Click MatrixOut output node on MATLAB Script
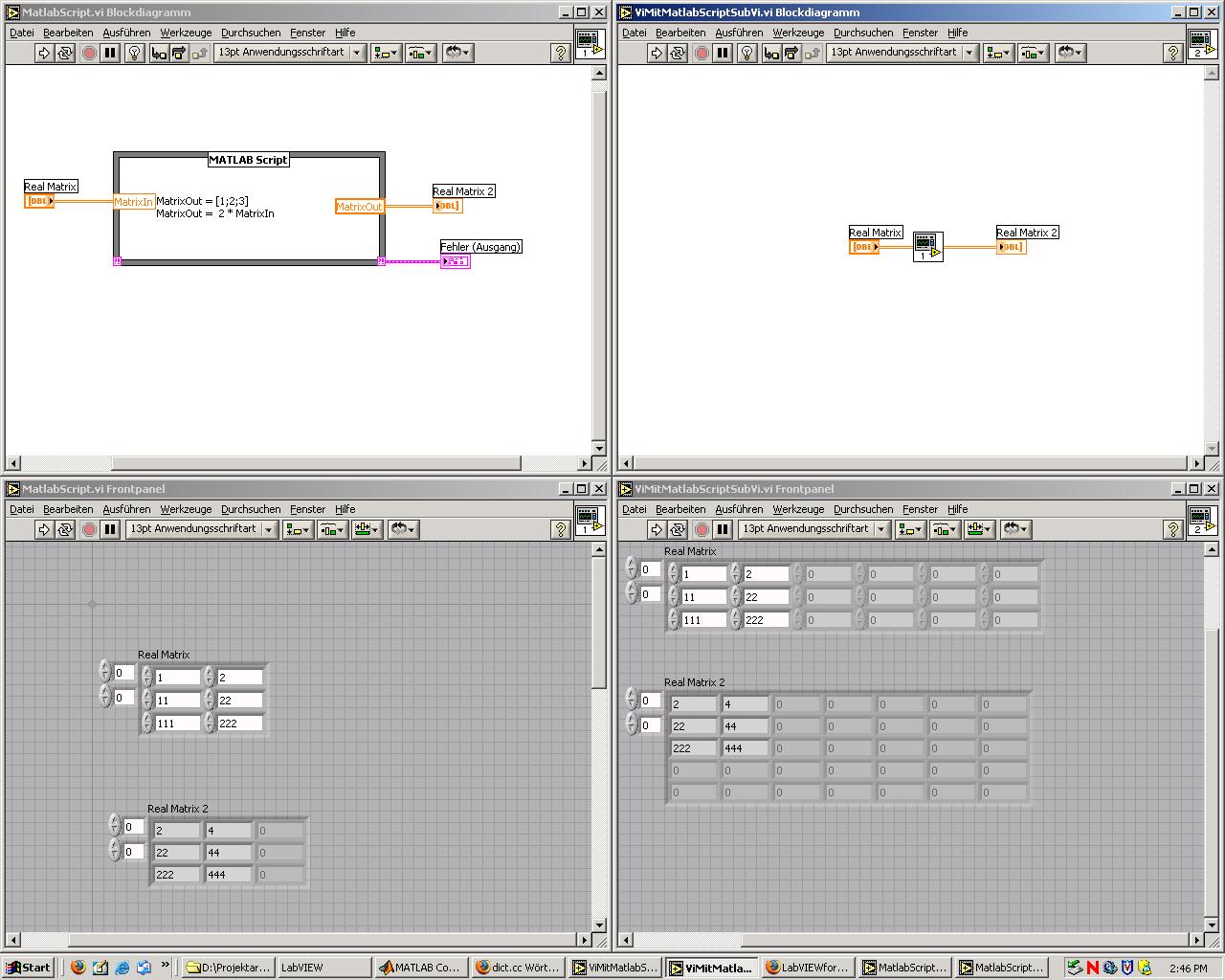 click(359, 207)
